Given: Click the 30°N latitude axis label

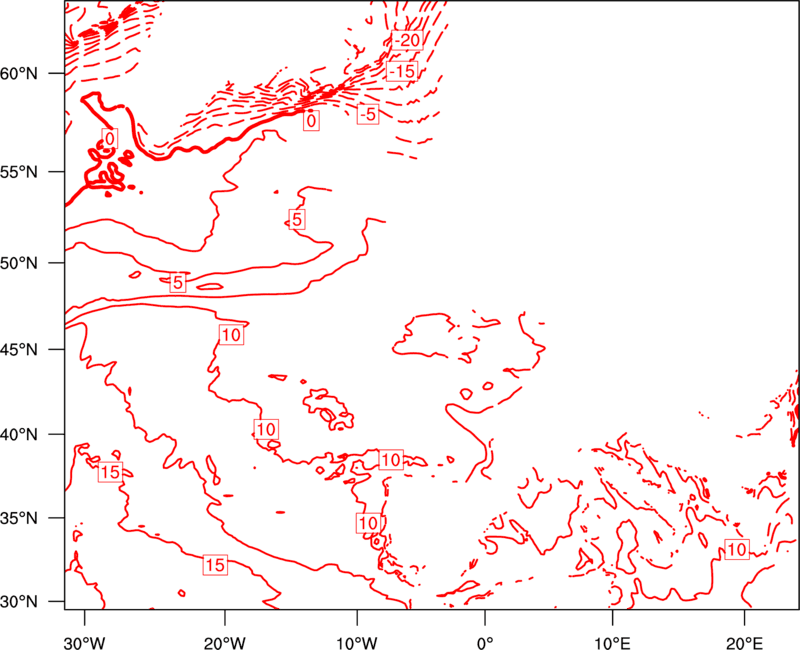Looking at the screenshot, I should coord(19,602).
